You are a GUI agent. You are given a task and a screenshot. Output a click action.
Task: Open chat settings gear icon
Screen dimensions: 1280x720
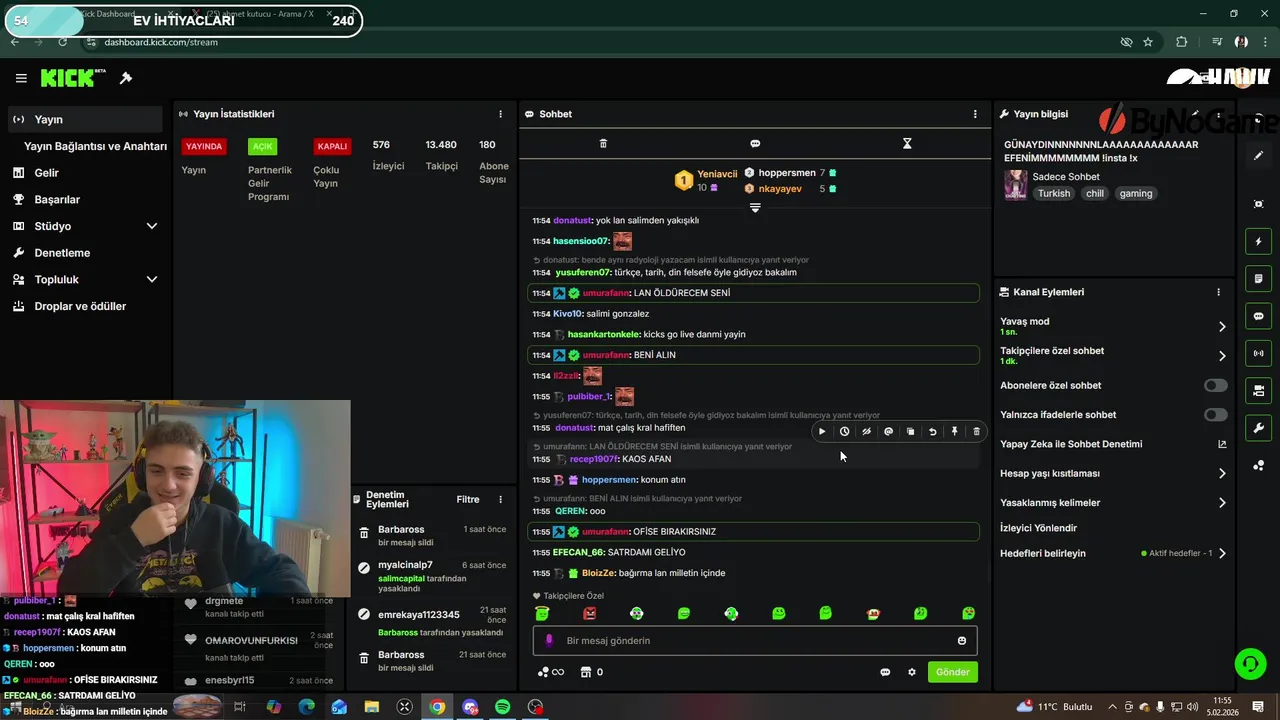[912, 672]
